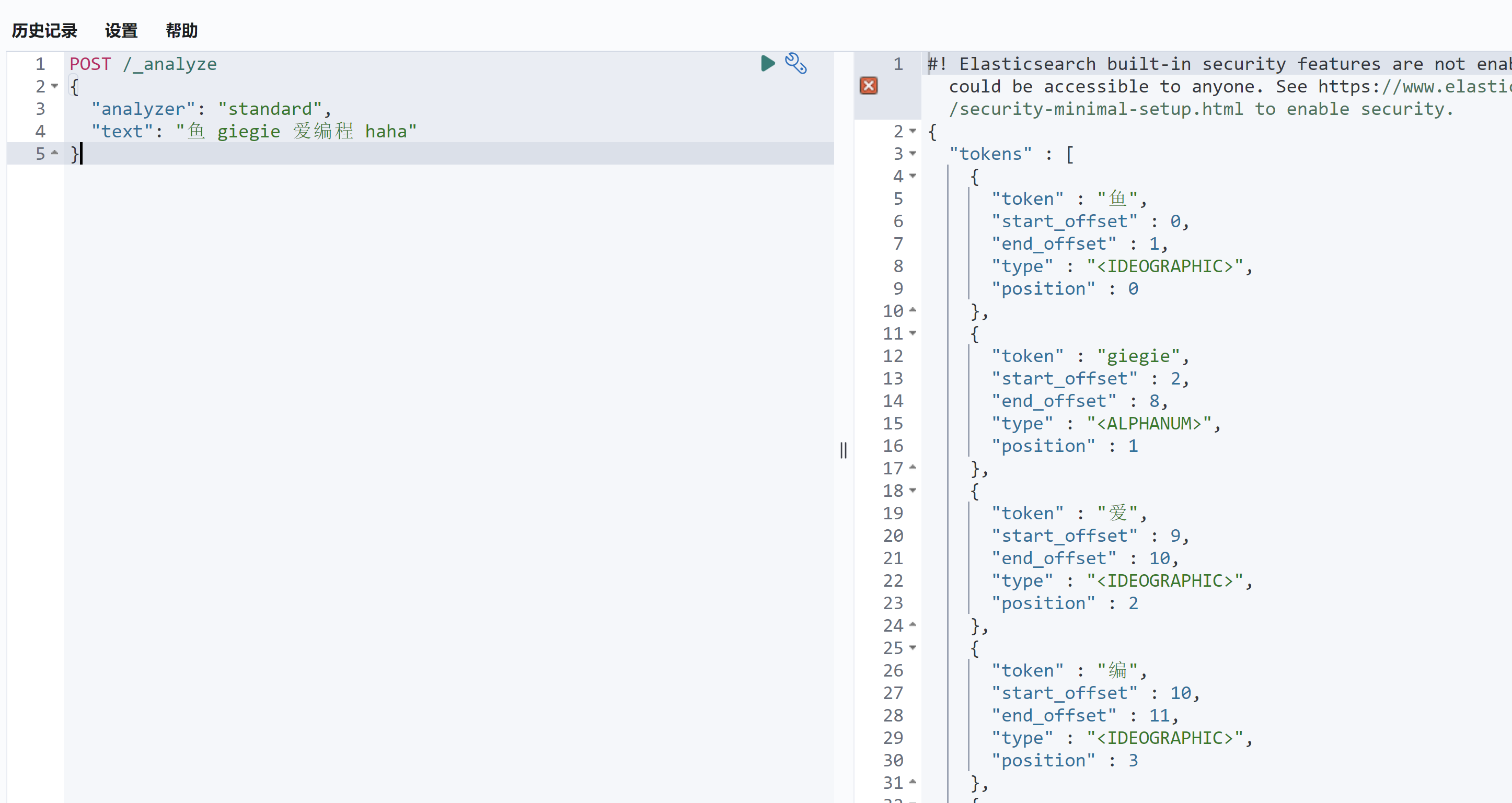Collapse the 爱 token object at line 18
Screen dimensions: 1512x803
pos(913,491)
